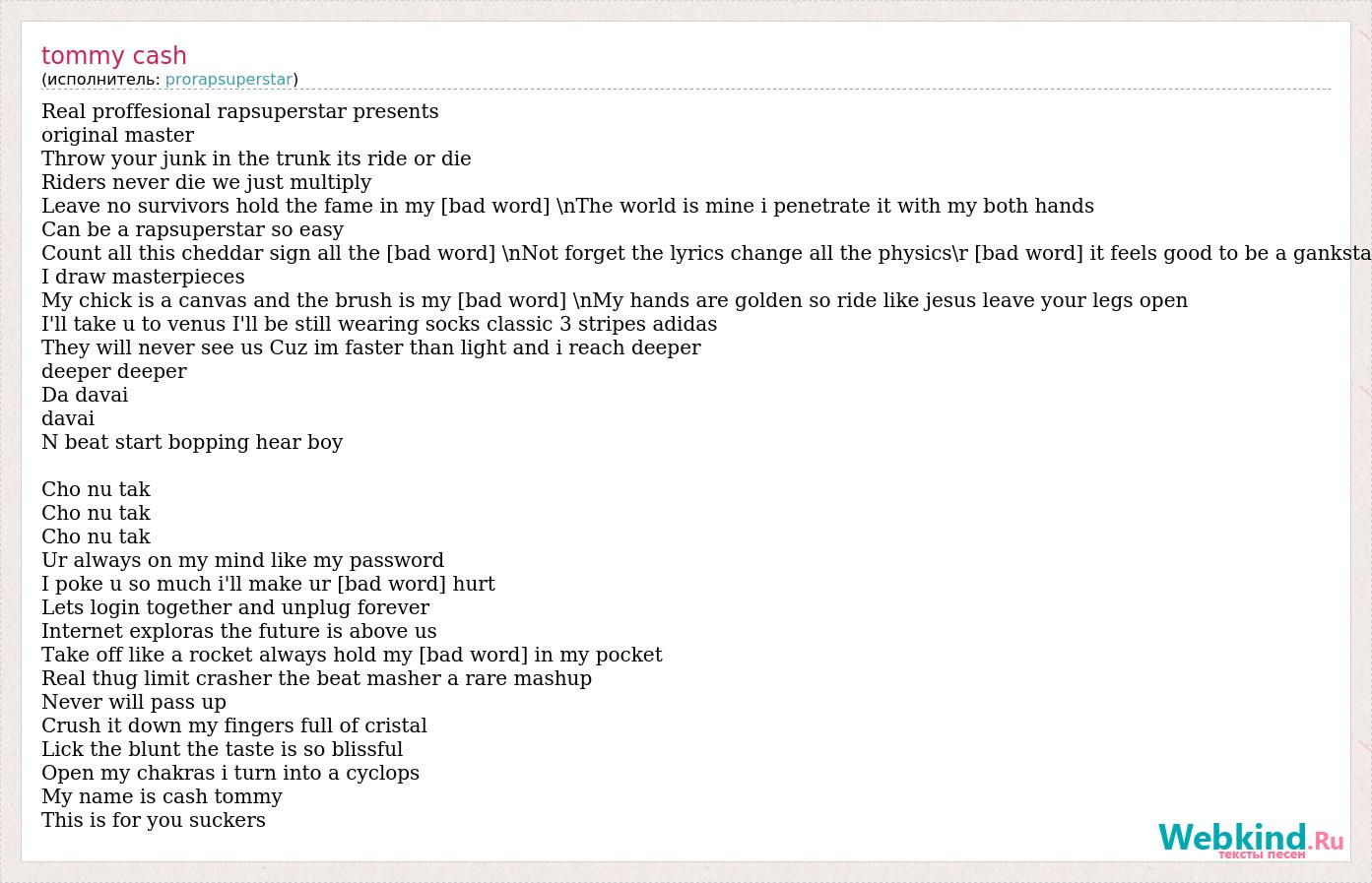The height and width of the screenshot is (883, 1372).
Task: Click the line 'I'll take u to venus'
Action: pos(379,324)
